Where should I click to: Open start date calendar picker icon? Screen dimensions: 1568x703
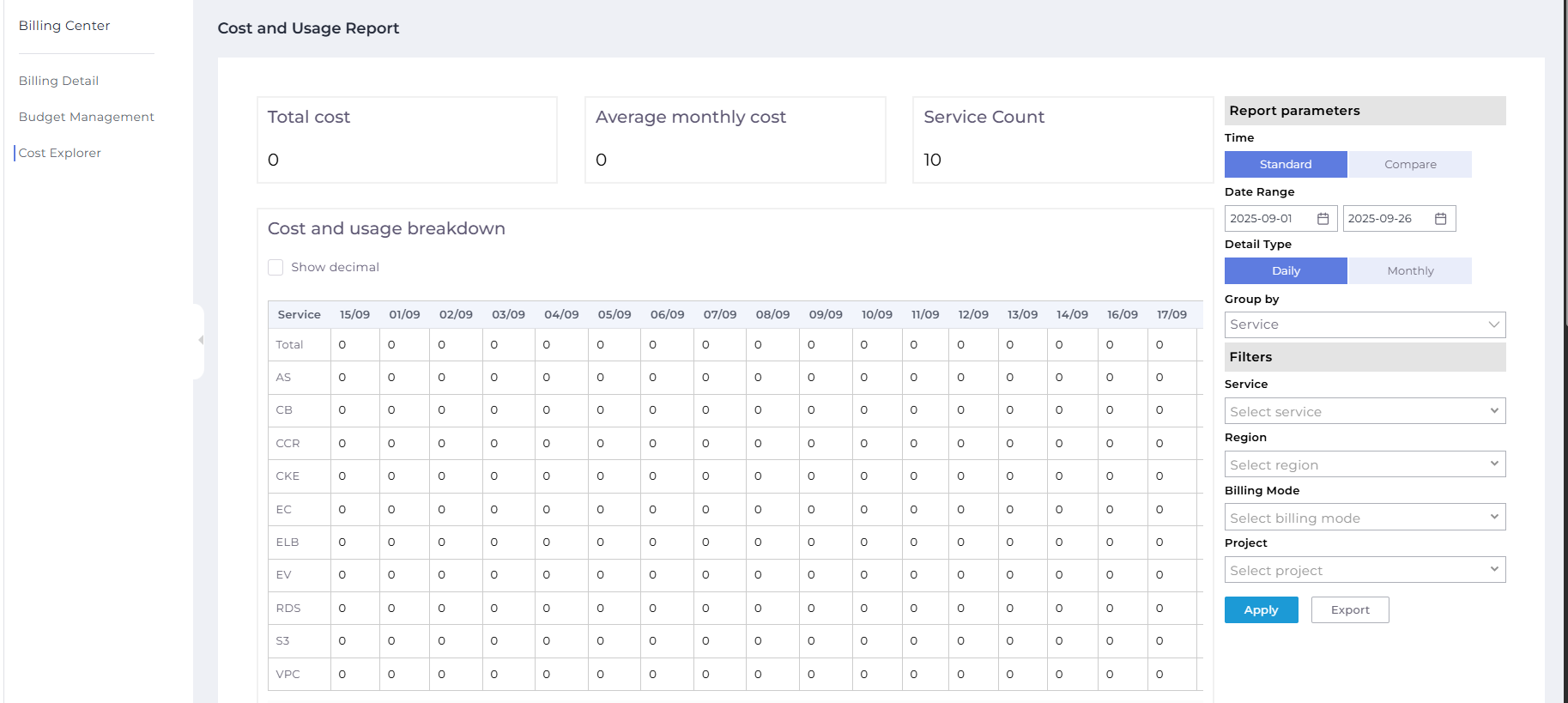coord(1323,219)
